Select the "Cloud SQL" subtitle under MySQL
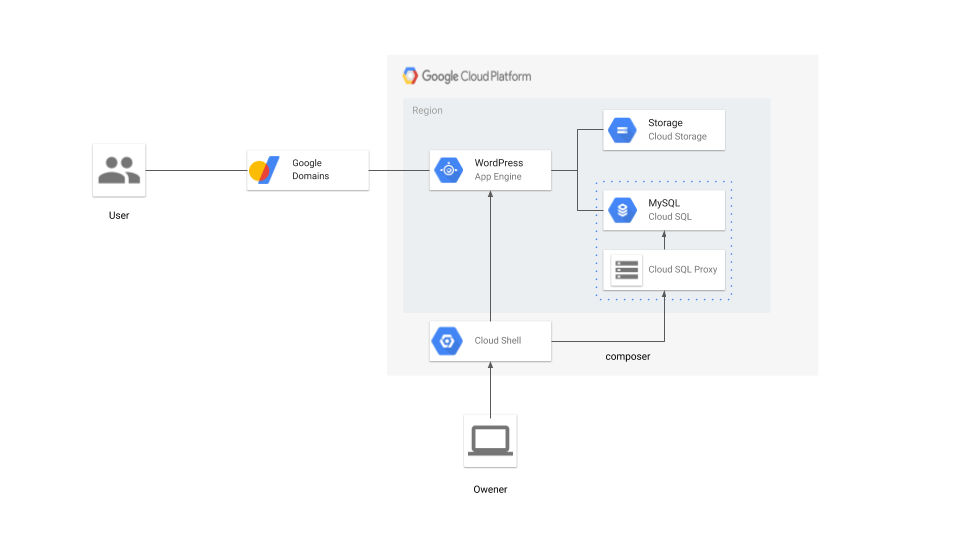The image size is (960, 540). pyautogui.click(x=670, y=217)
